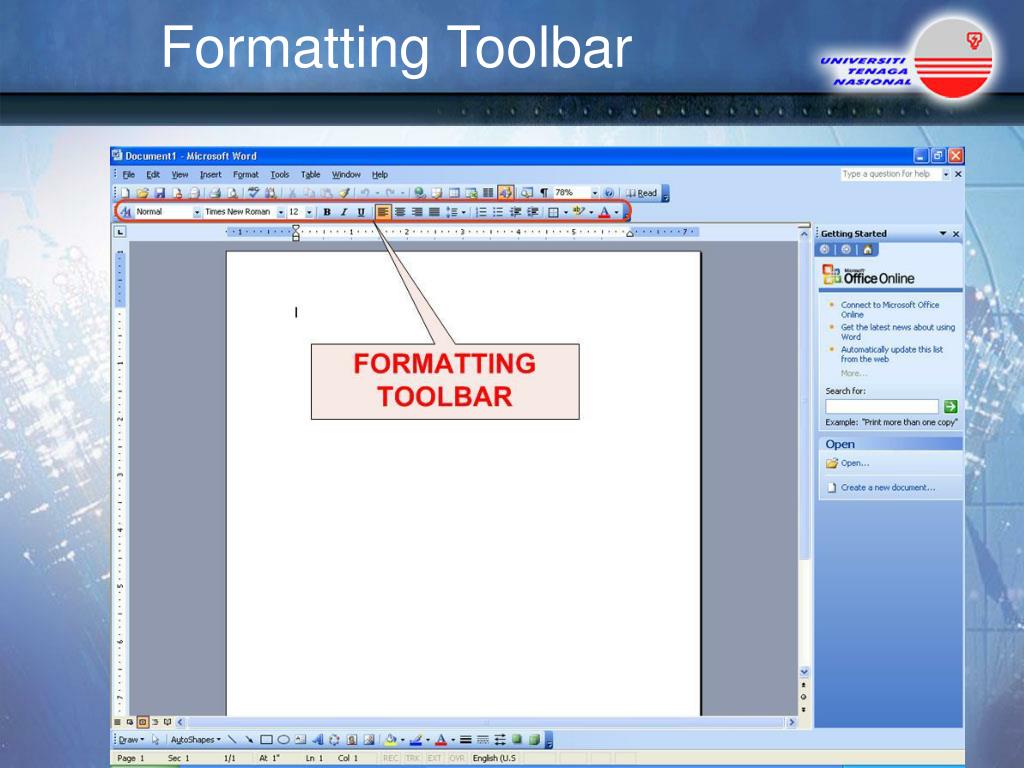Click the Format Painter brush icon

click(344, 193)
